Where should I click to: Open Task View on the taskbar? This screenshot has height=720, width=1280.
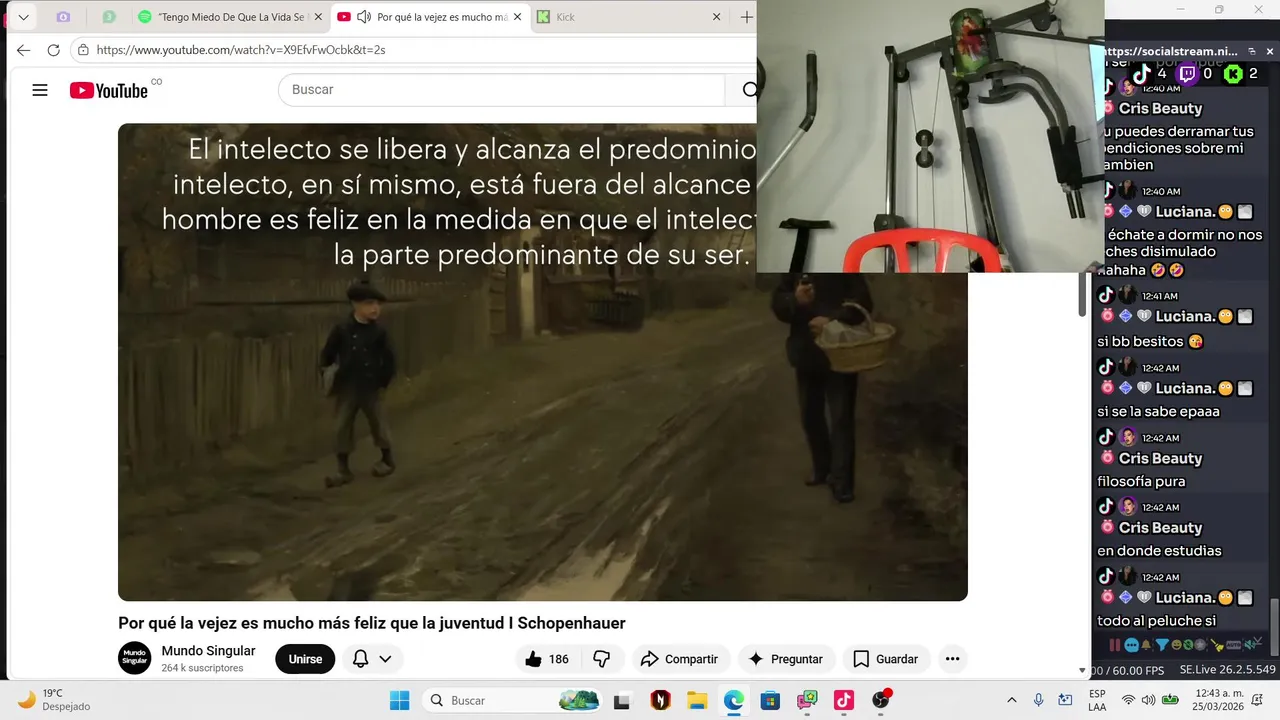622,700
